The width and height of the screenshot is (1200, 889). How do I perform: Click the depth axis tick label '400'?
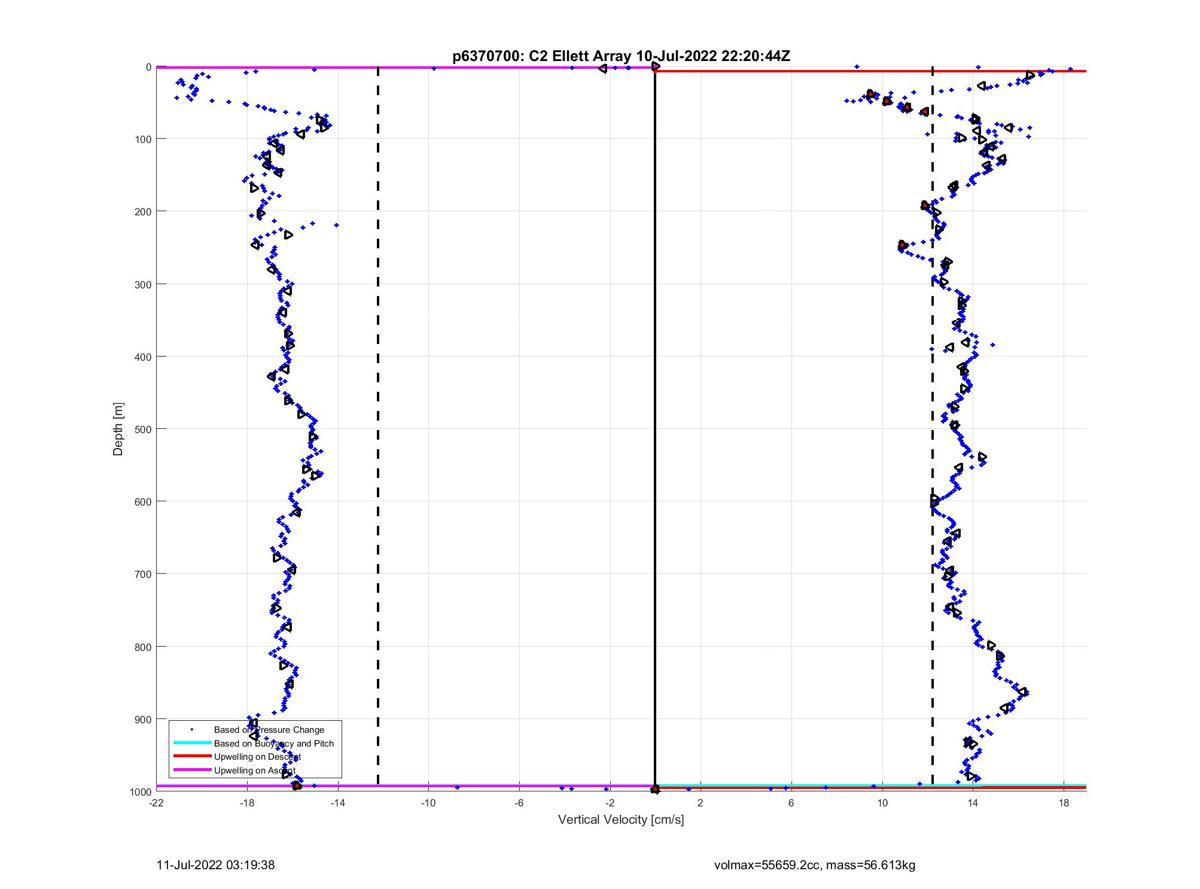click(x=142, y=356)
